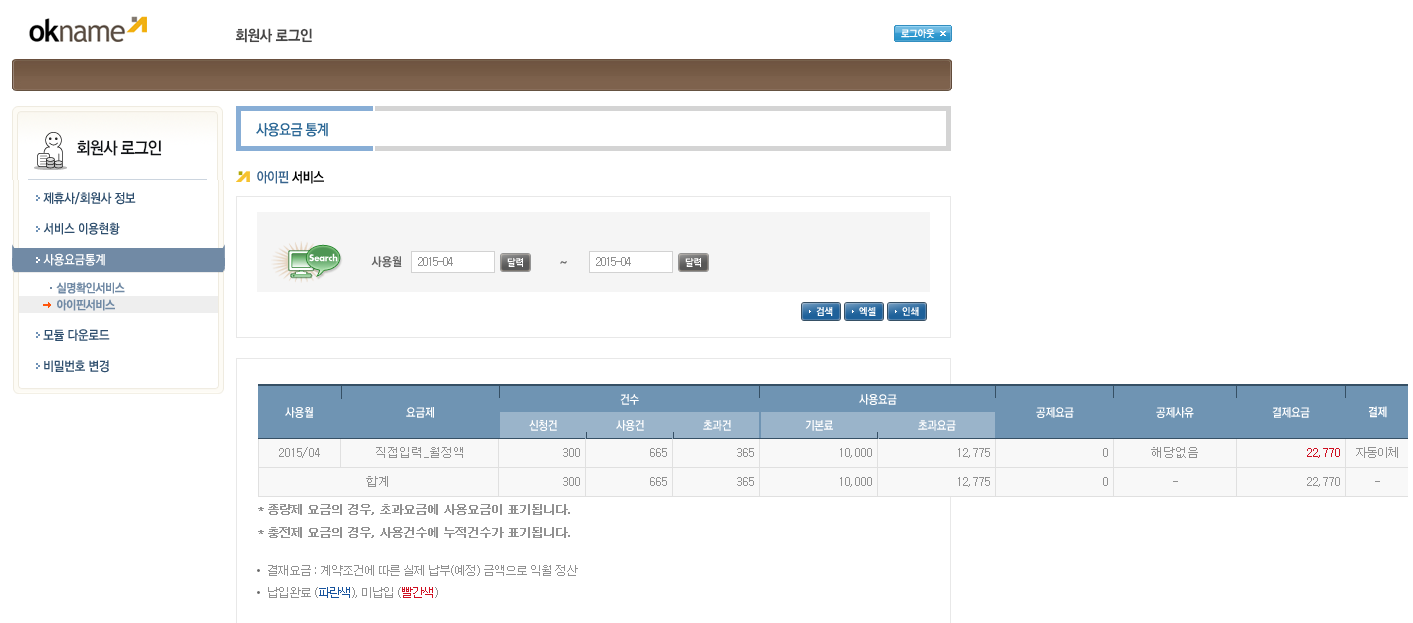Click the 로그아웃 button
Screen dimensions: 1413x623
click(x=922, y=34)
